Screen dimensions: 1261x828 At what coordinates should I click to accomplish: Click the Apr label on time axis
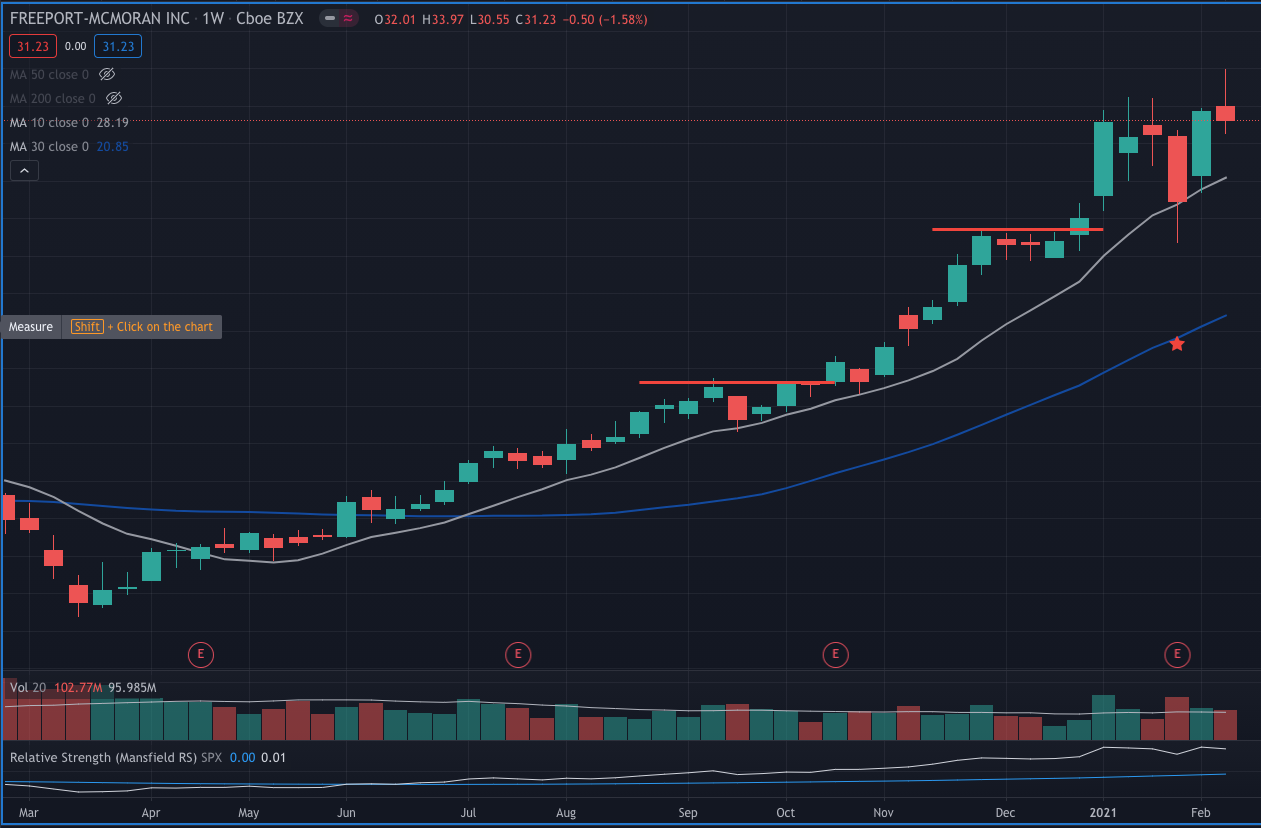(x=151, y=813)
